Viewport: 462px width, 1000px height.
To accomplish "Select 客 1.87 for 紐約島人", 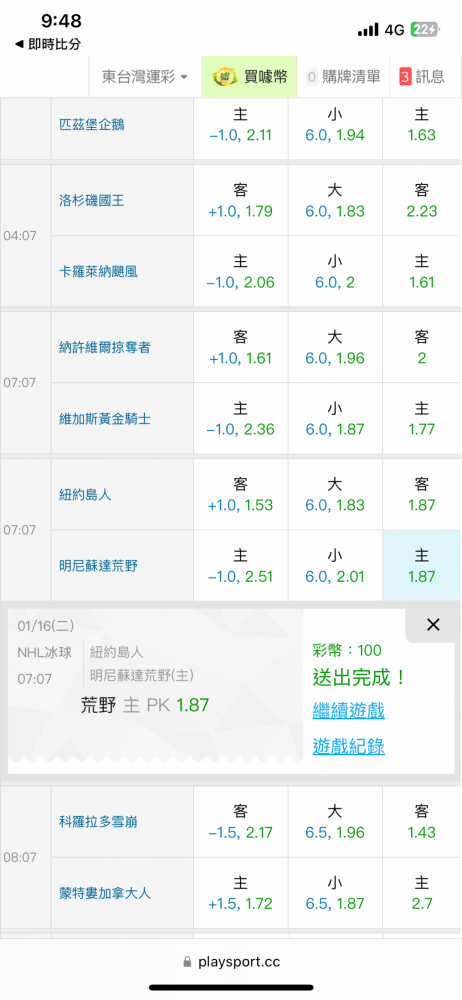I will pos(422,494).
